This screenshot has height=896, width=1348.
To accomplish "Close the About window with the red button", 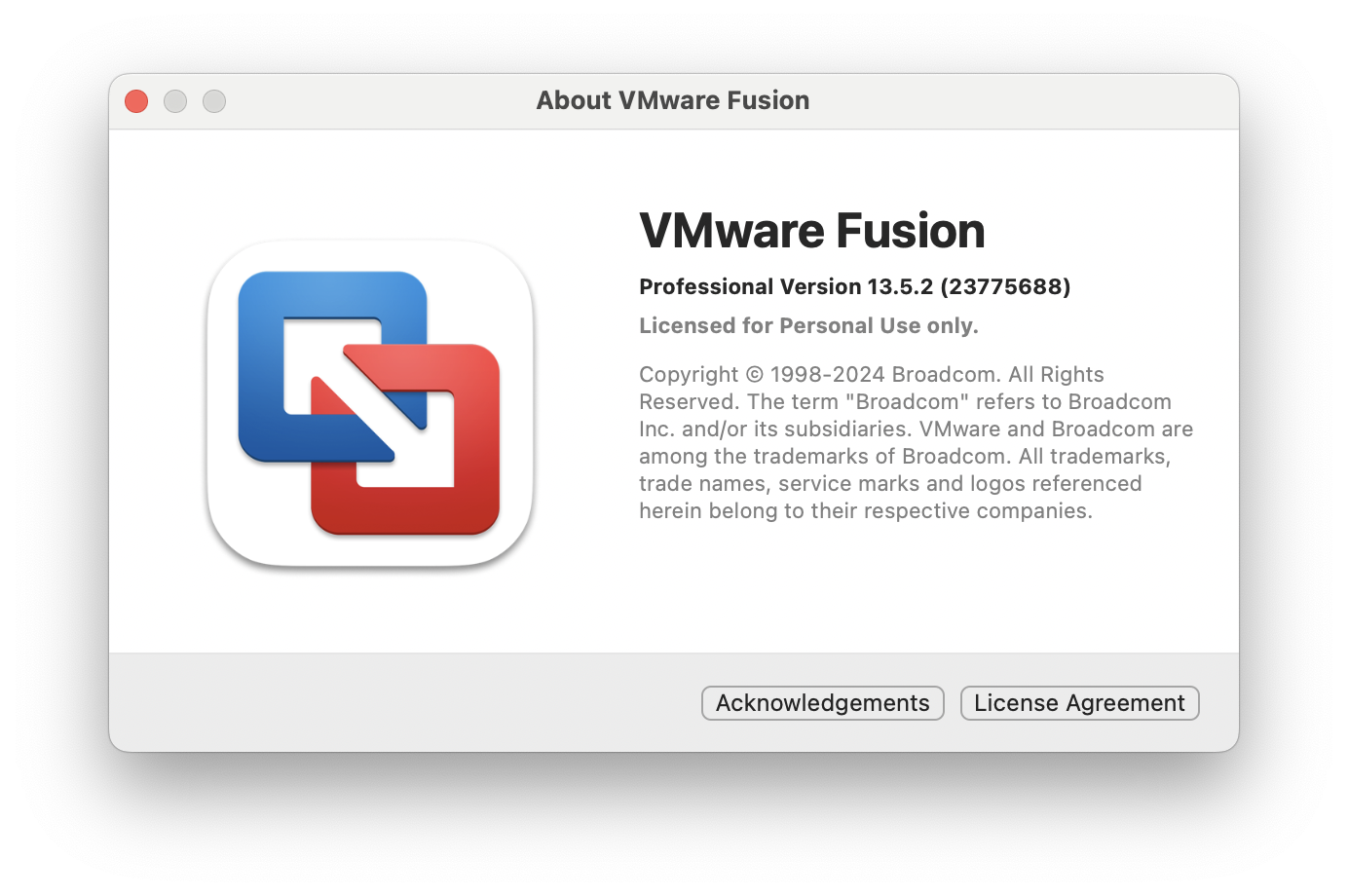I will 136,101.
